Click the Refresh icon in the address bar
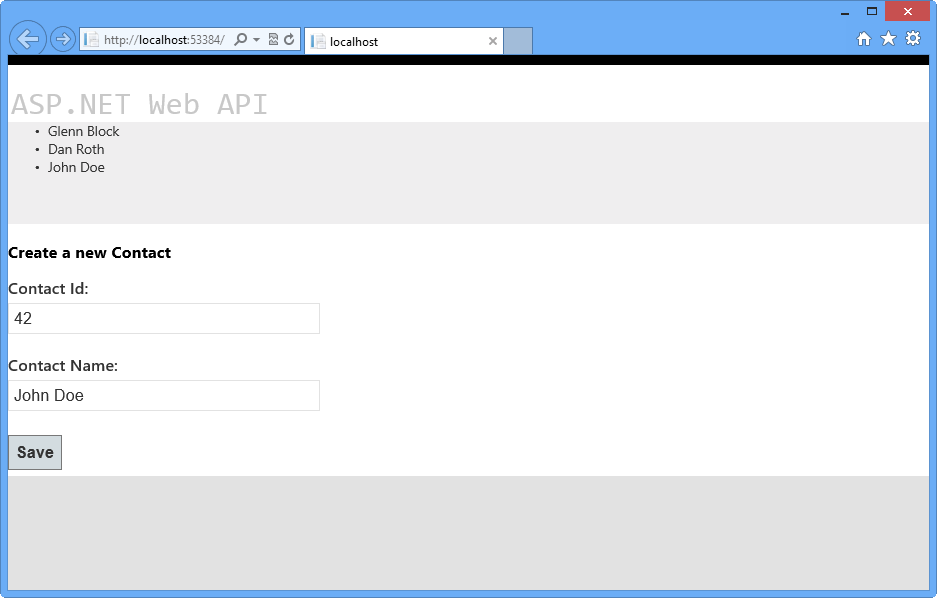This screenshot has height=598, width=937. (x=289, y=38)
